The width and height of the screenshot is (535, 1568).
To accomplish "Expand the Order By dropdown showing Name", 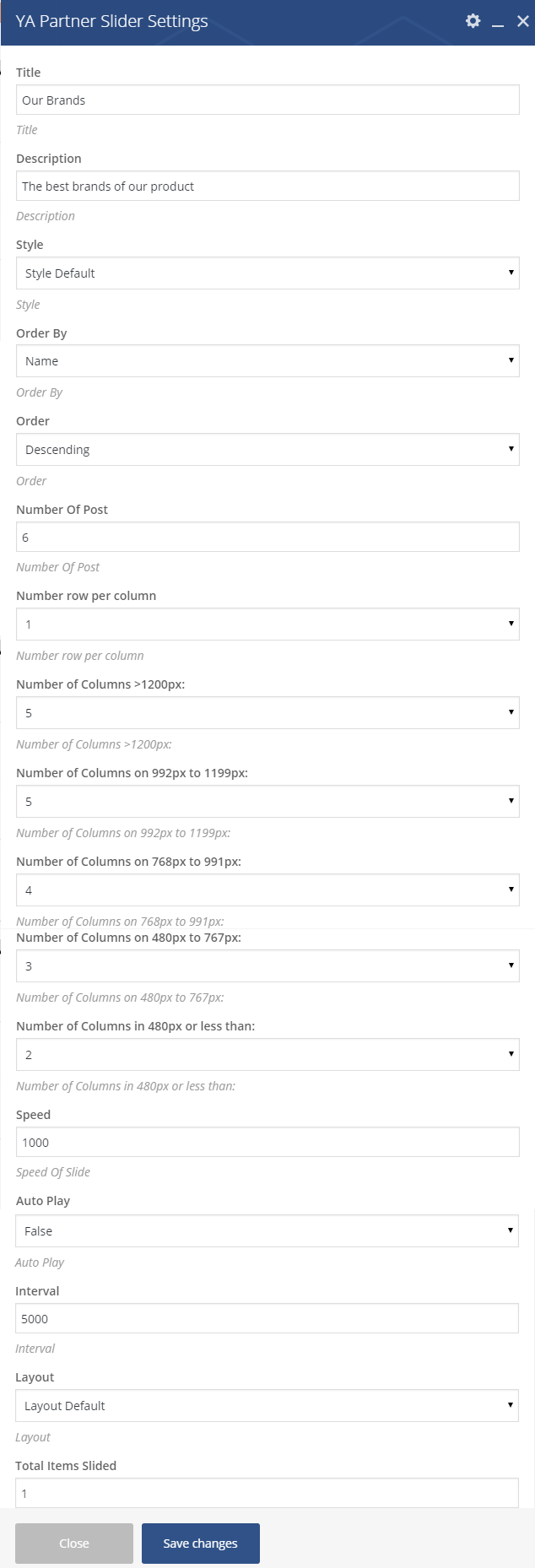I will tap(267, 361).
